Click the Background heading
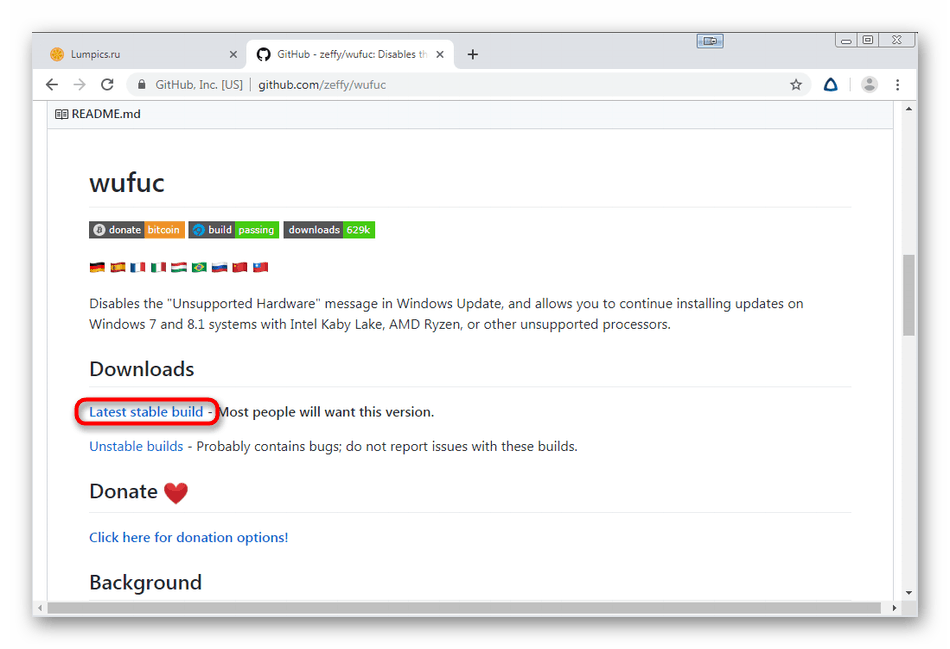950x649 pixels. (x=145, y=582)
